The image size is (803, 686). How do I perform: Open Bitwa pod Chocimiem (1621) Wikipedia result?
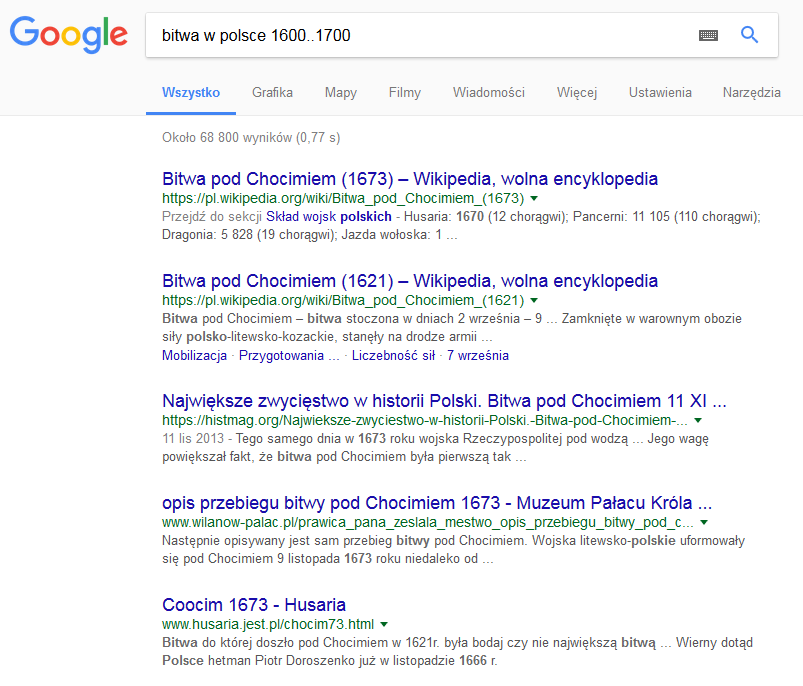[410, 281]
